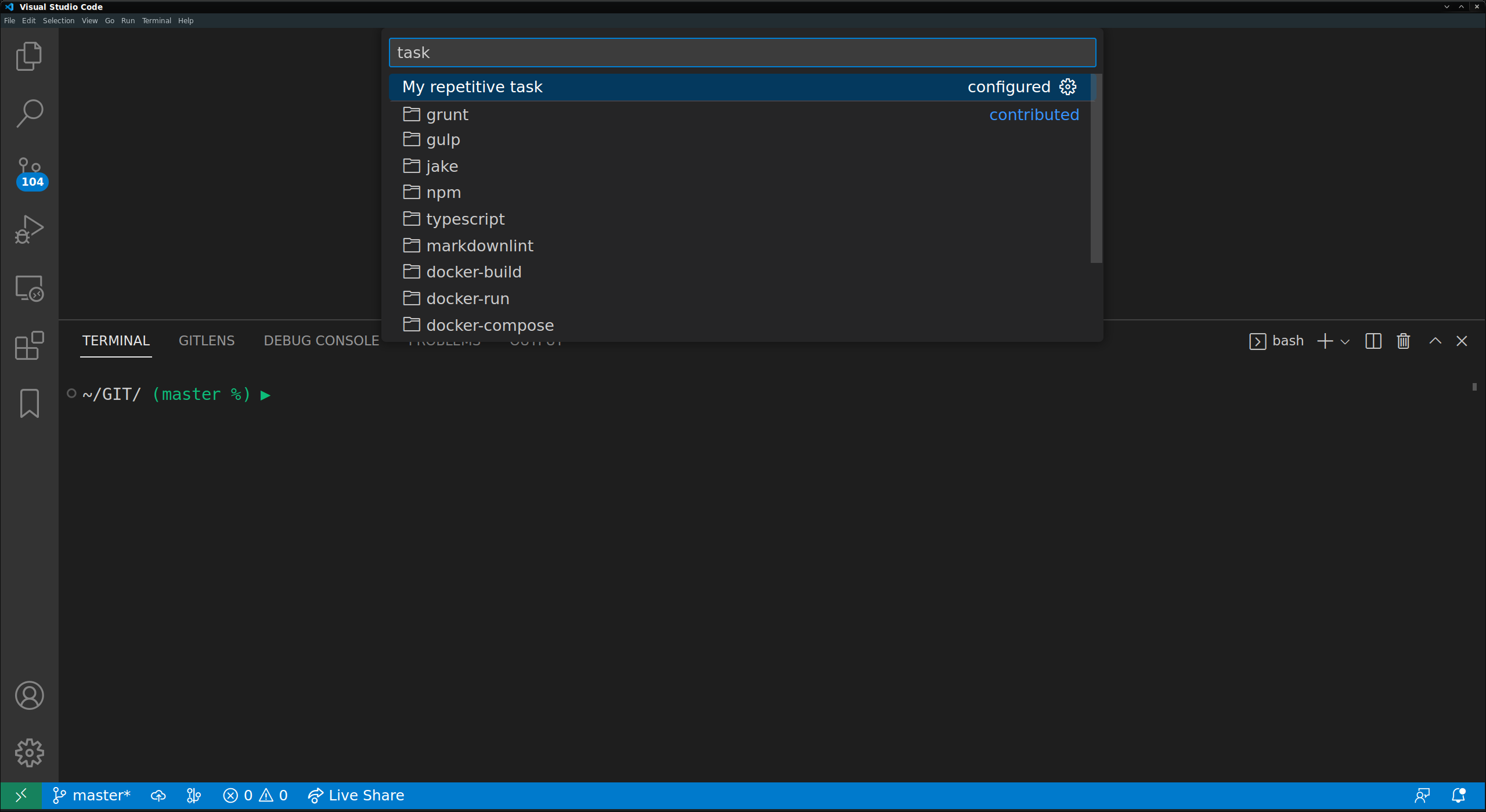Configure My repetitive task via gear icon

1067,86
